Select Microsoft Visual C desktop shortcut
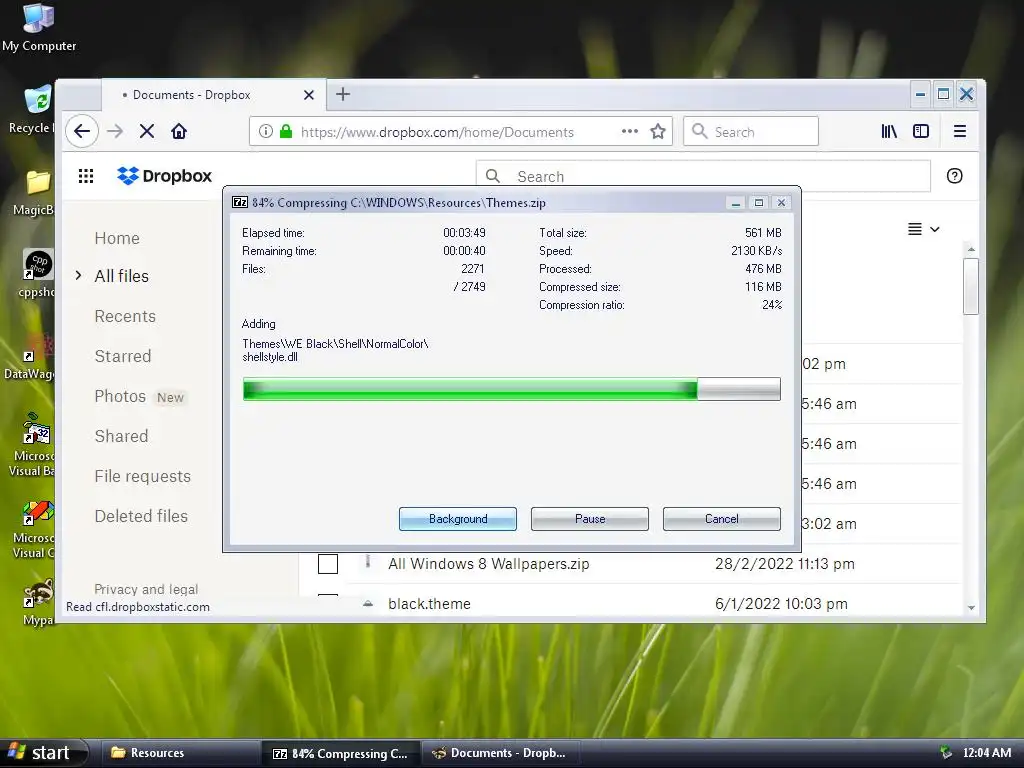The height and width of the screenshot is (768, 1024). click(34, 530)
